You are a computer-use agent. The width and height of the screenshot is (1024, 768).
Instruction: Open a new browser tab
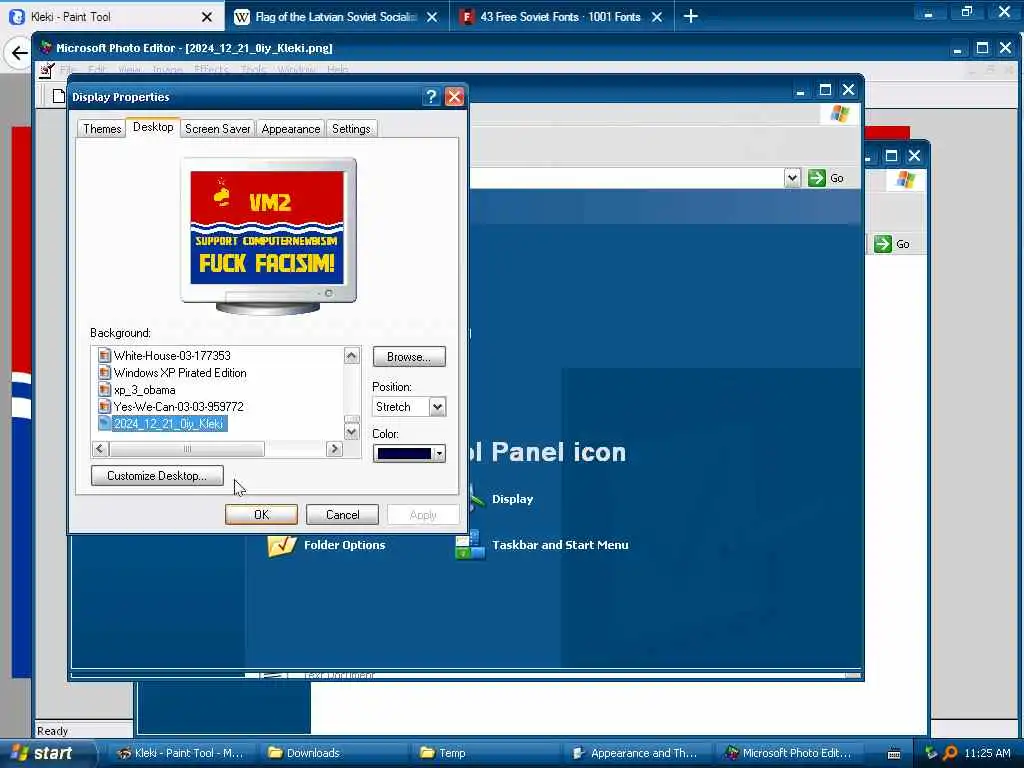[x=690, y=16]
